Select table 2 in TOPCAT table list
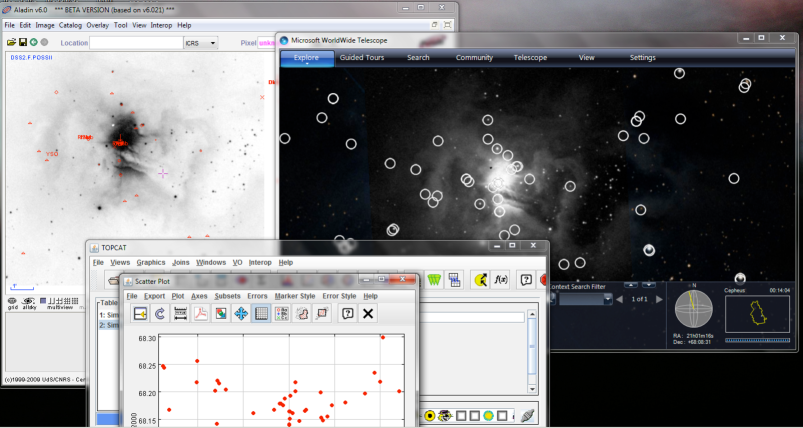This screenshot has width=803, height=428. [108, 325]
